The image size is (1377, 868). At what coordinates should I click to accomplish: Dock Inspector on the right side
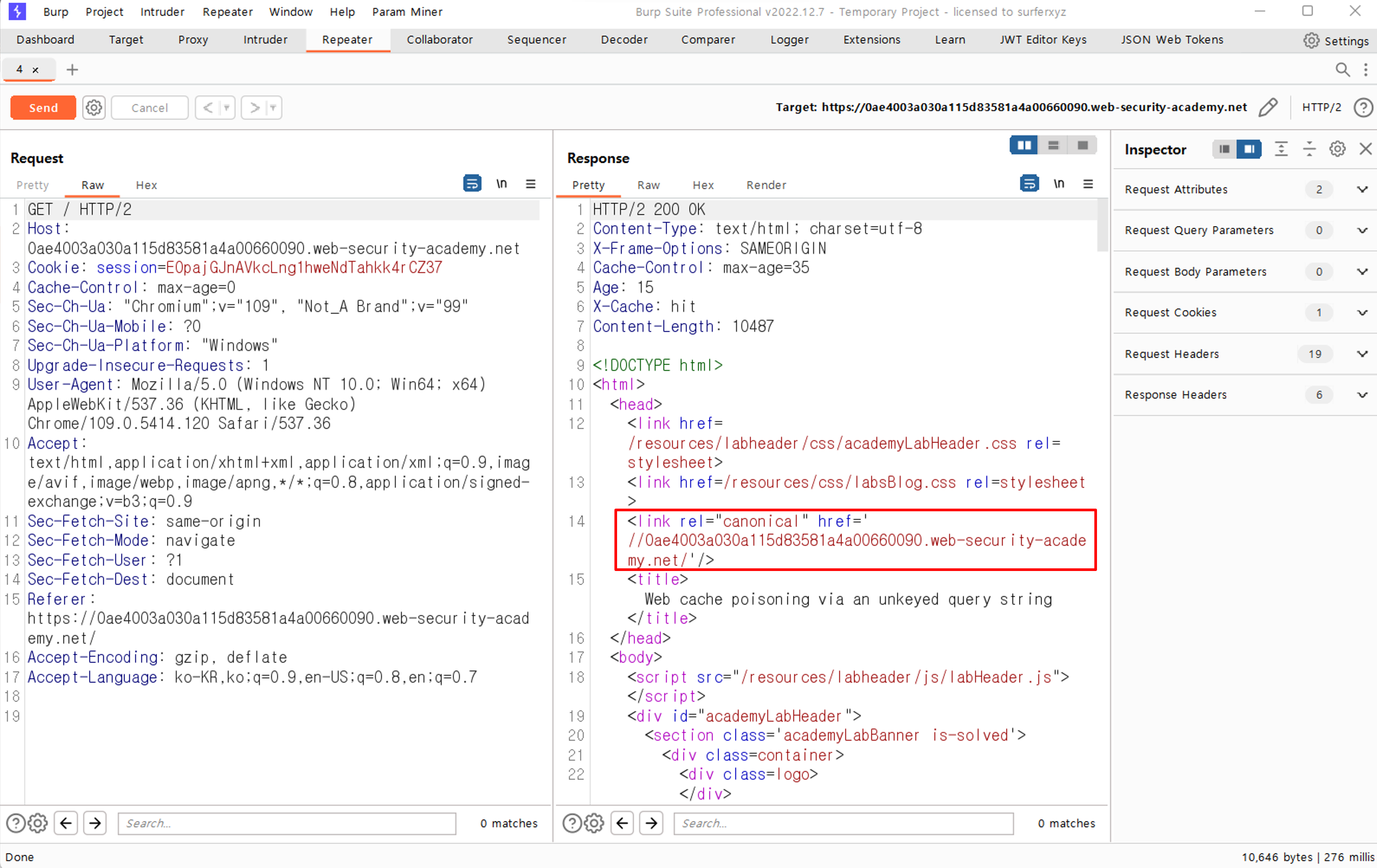1249,149
